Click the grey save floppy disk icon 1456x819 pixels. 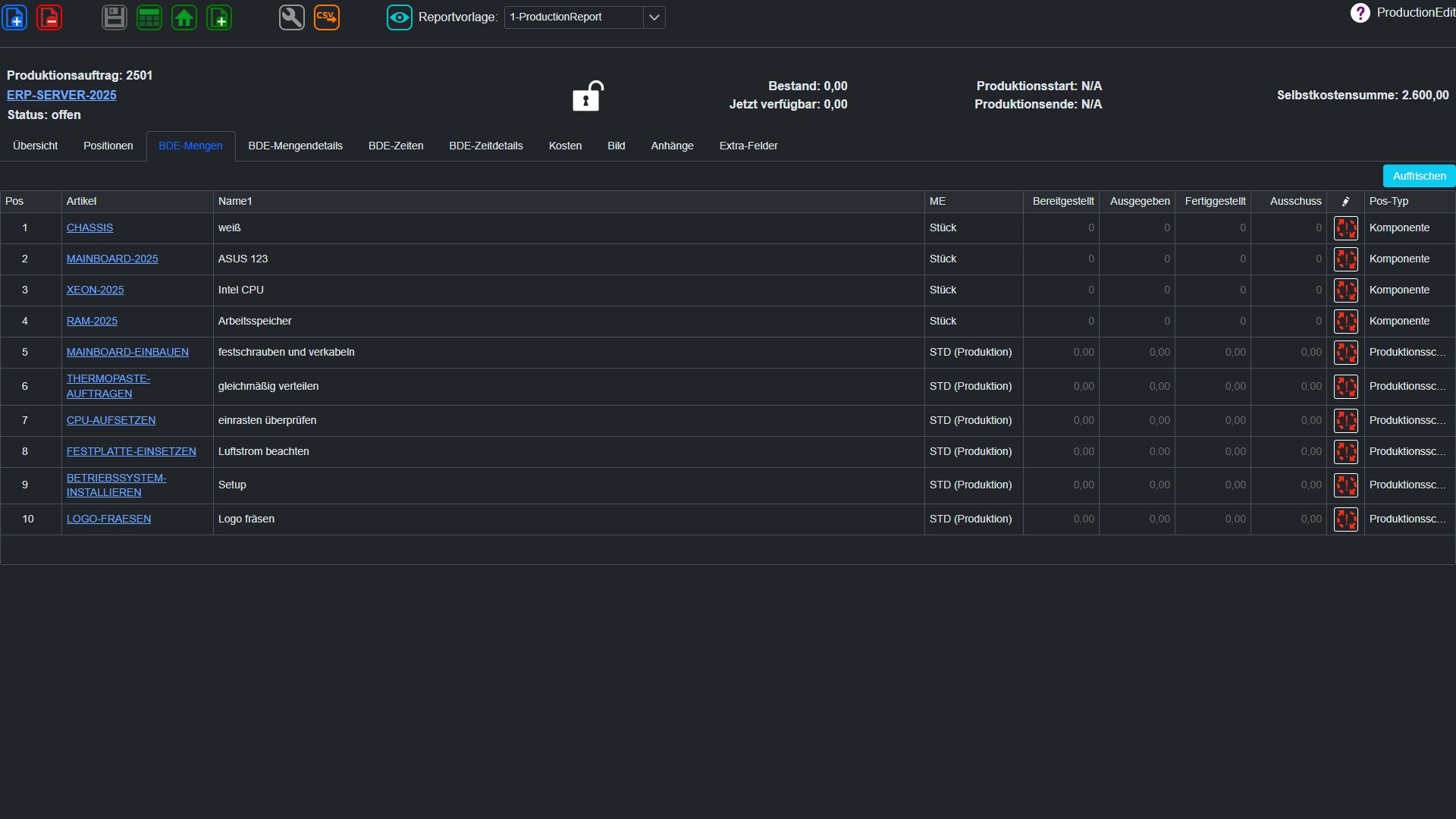tap(115, 17)
